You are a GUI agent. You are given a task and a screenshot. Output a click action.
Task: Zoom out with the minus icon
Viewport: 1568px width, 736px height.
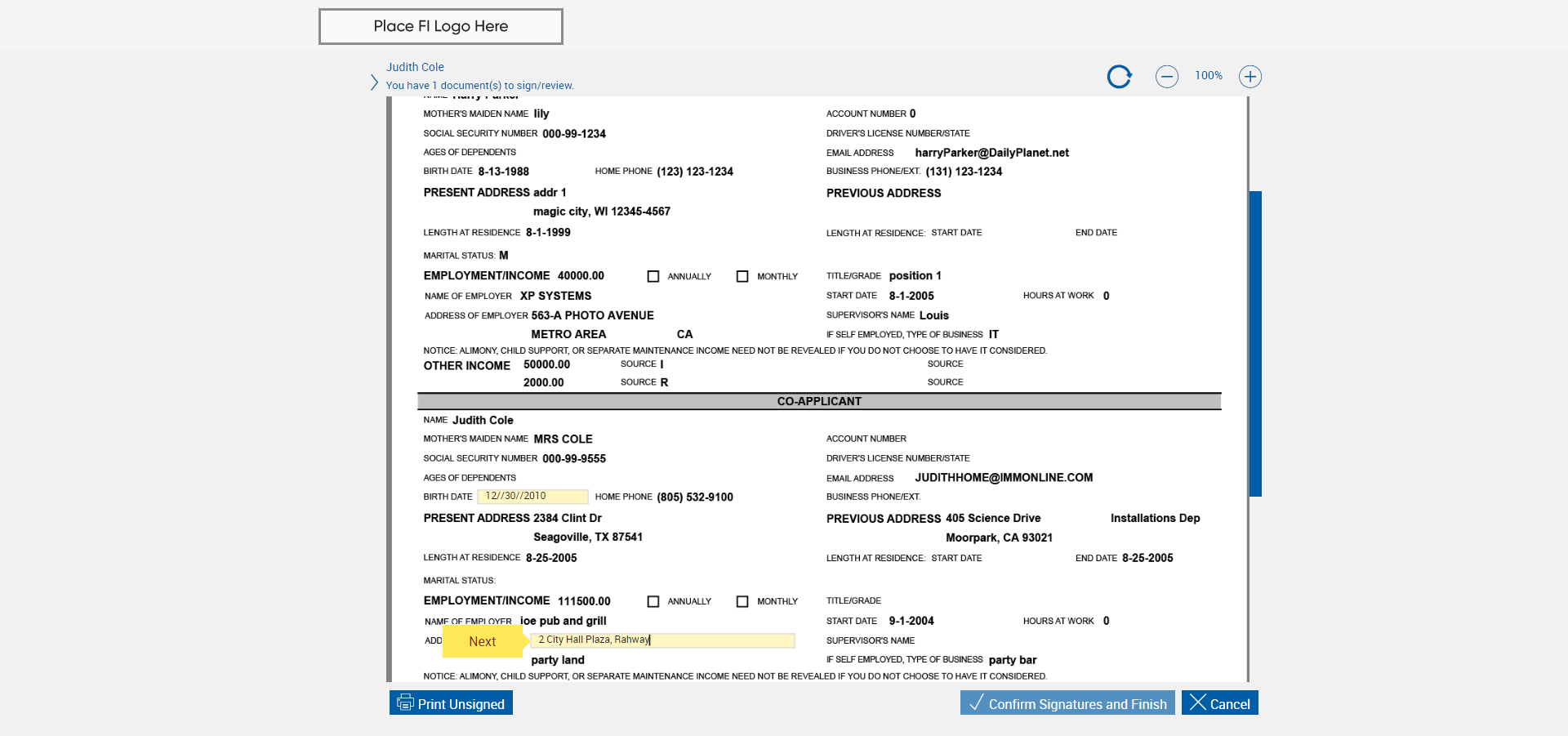coord(1166,77)
